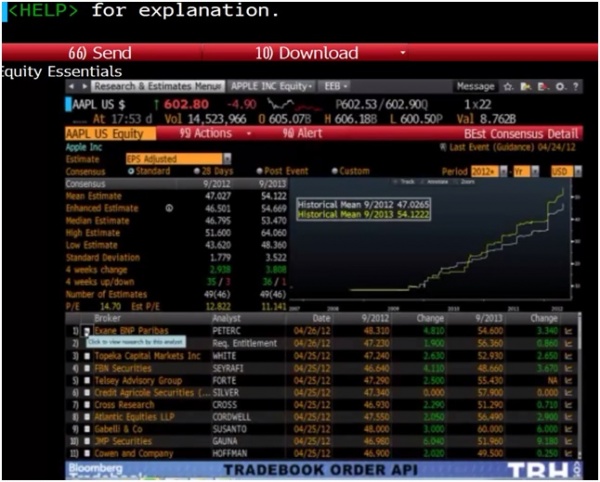Screen dimensions: 600x482
Task: Open research icon for Telsey Advisory Group
Action: point(87,381)
